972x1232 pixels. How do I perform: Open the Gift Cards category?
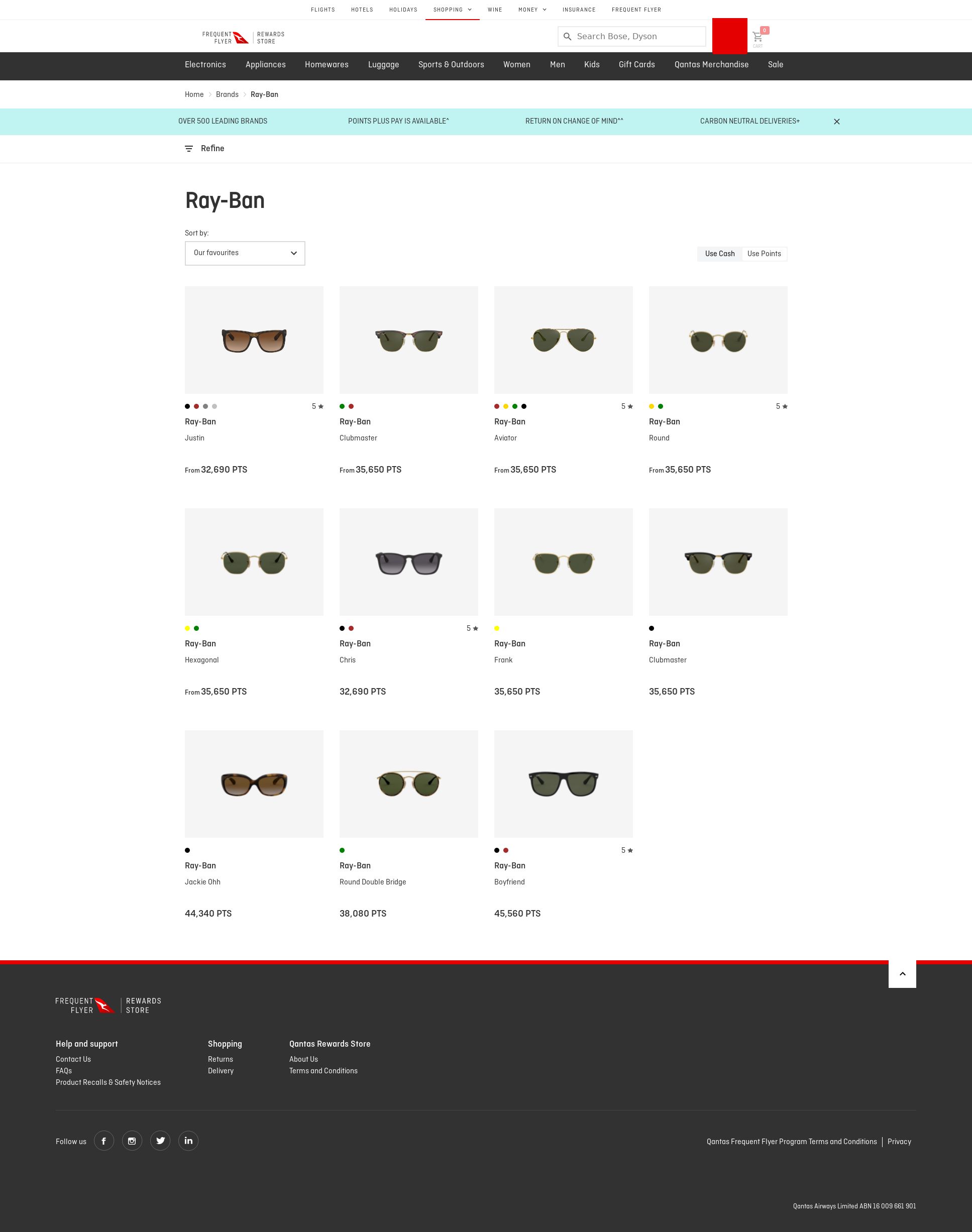point(637,65)
